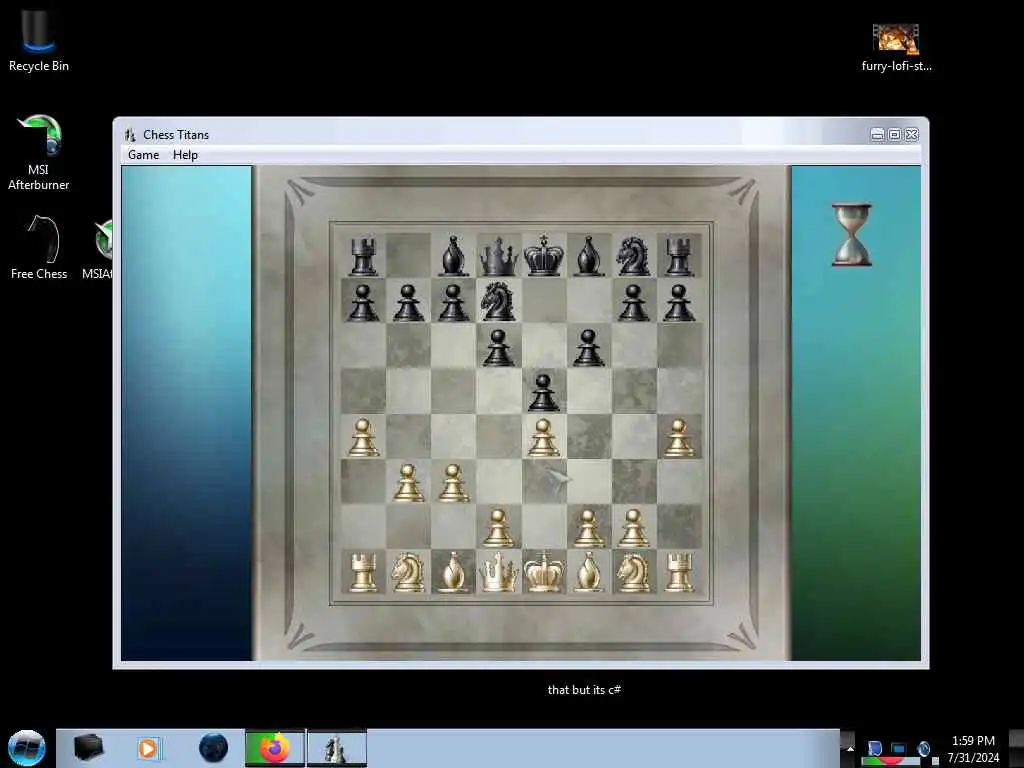Image resolution: width=1024 pixels, height=768 pixels.
Task: Select the white bishop on f1
Action: click(x=588, y=572)
